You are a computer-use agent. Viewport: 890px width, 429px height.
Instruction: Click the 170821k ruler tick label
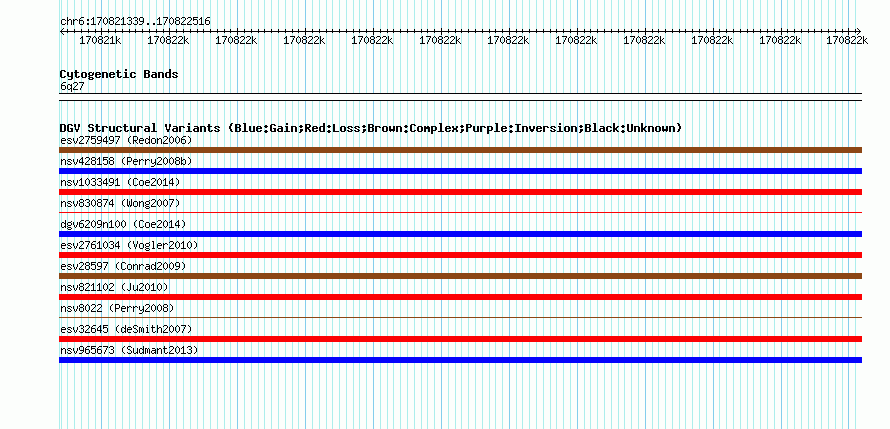pyautogui.click(x=99, y=40)
